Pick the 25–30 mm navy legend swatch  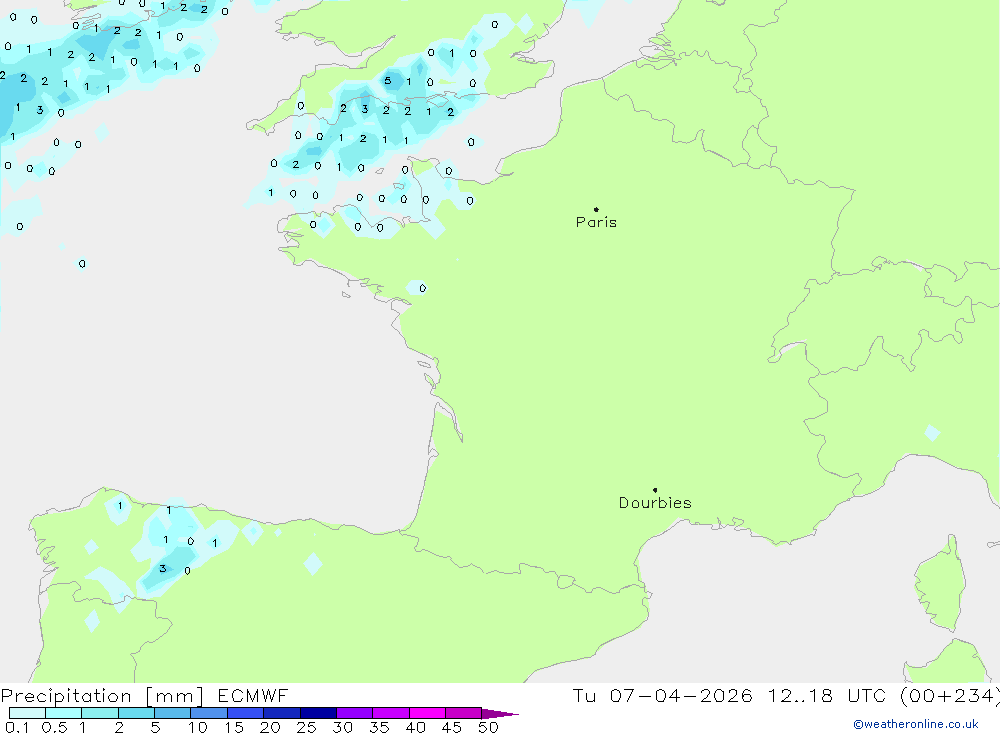318,713
